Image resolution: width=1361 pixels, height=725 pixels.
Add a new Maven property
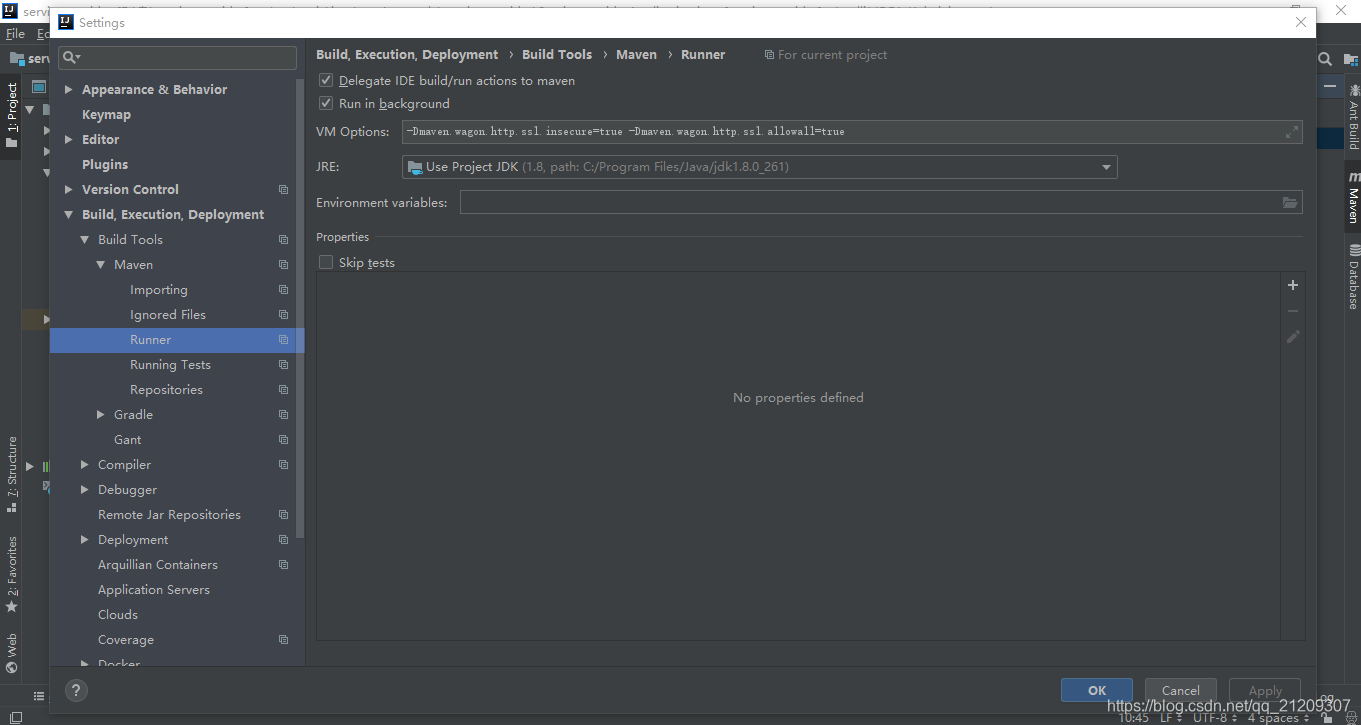pos(1292,285)
